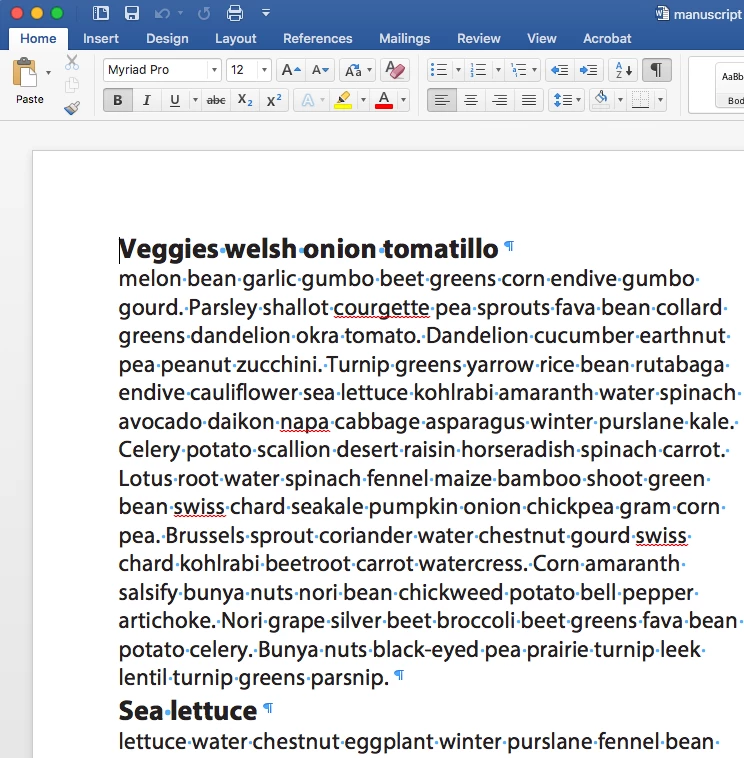Click the misspelled word courgette
The width and height of the screenshot is (744, 758).
381,308
